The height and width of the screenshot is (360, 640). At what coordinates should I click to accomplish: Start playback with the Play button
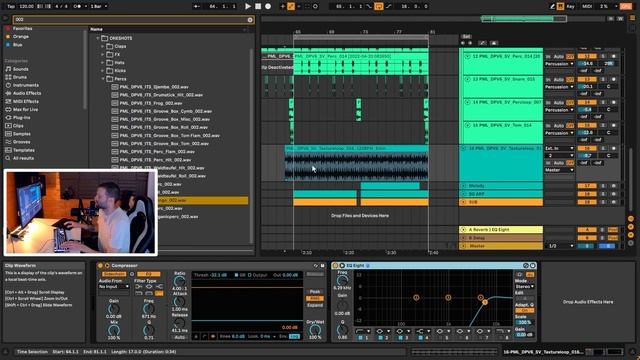[248, 6]
